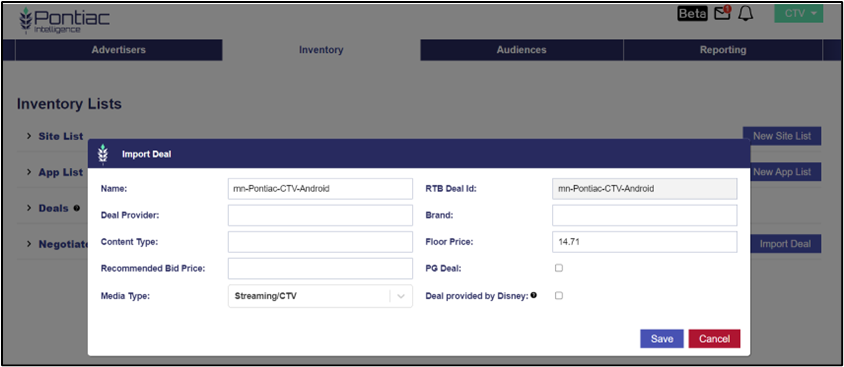This screenshot has width=844, height=367.
Task: Click the Pontiac Intelligence logo
Action: point(64,21)
